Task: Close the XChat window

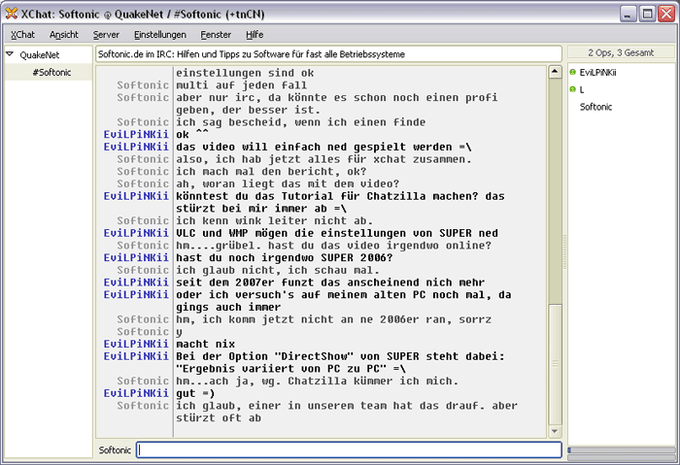Action: (x=667, y=14)
